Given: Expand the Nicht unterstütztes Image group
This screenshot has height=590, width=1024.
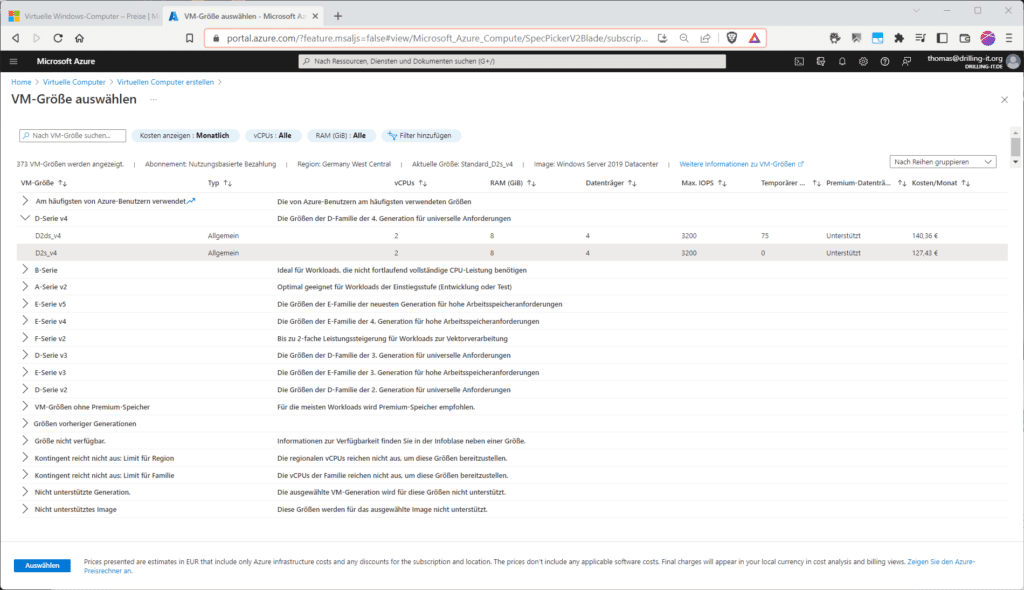Looking at the screenshot, I should (25, 509).
